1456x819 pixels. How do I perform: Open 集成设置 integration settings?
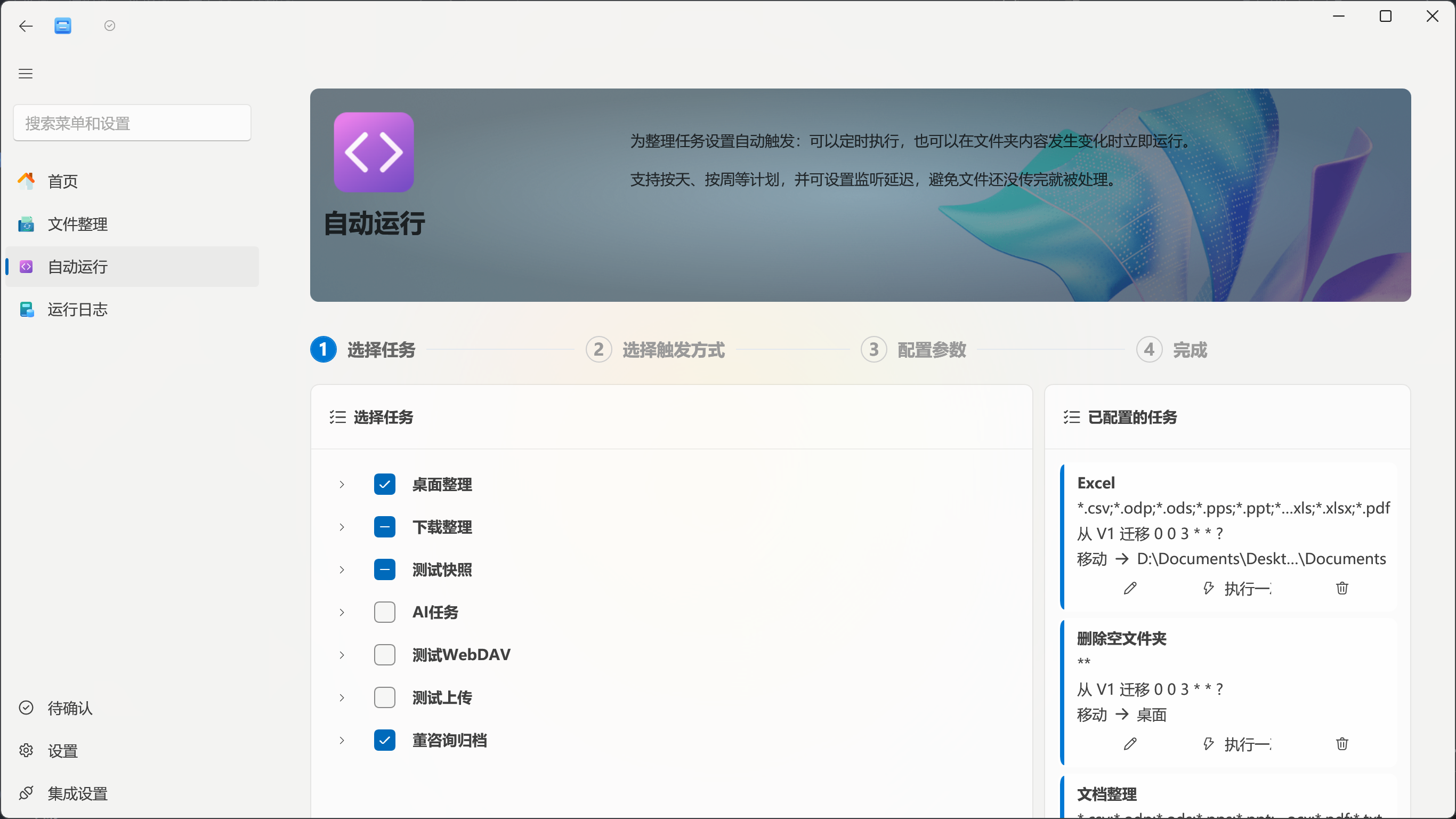(132, 793)
